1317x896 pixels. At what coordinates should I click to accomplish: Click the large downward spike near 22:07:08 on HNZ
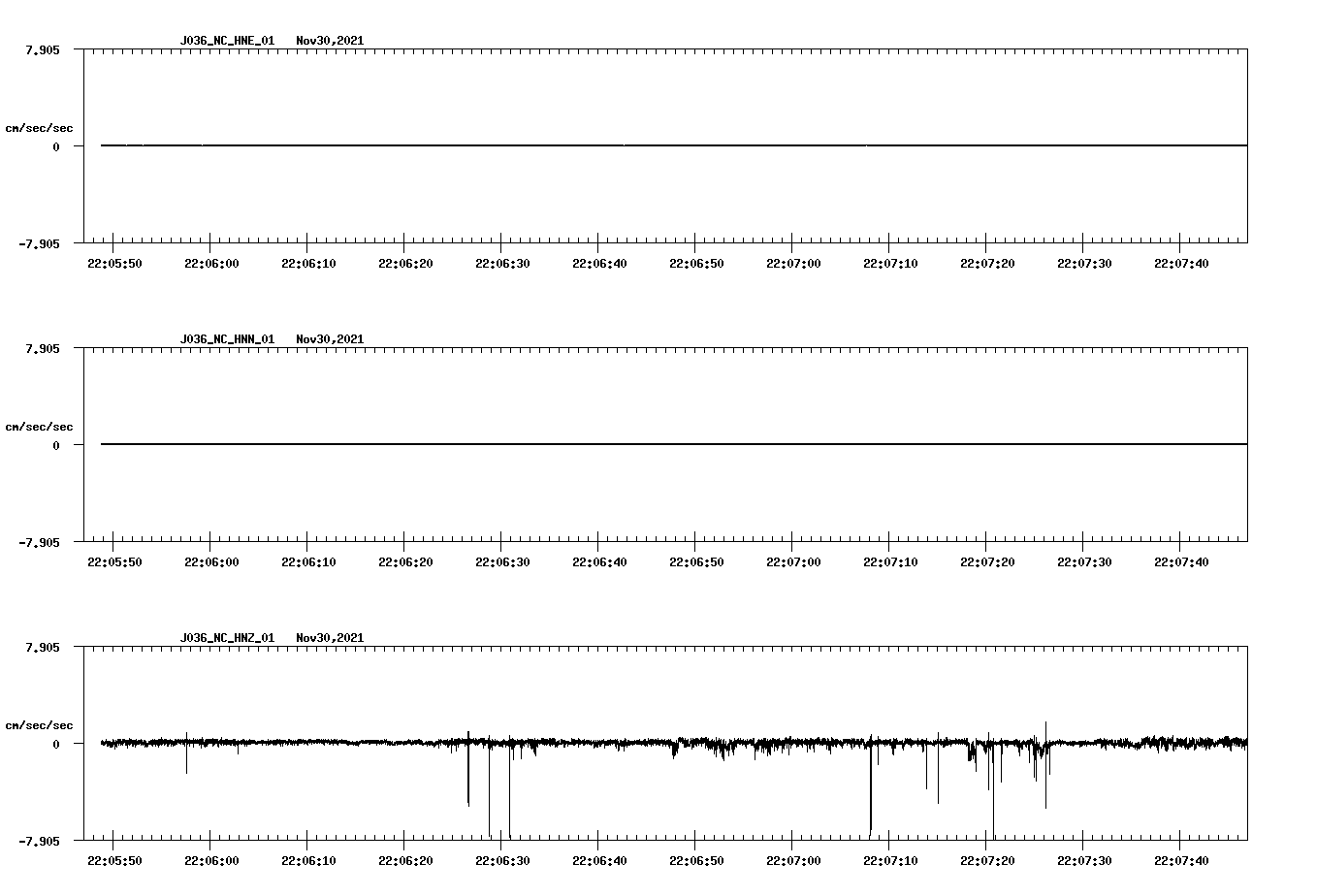(x=871, y=787)
